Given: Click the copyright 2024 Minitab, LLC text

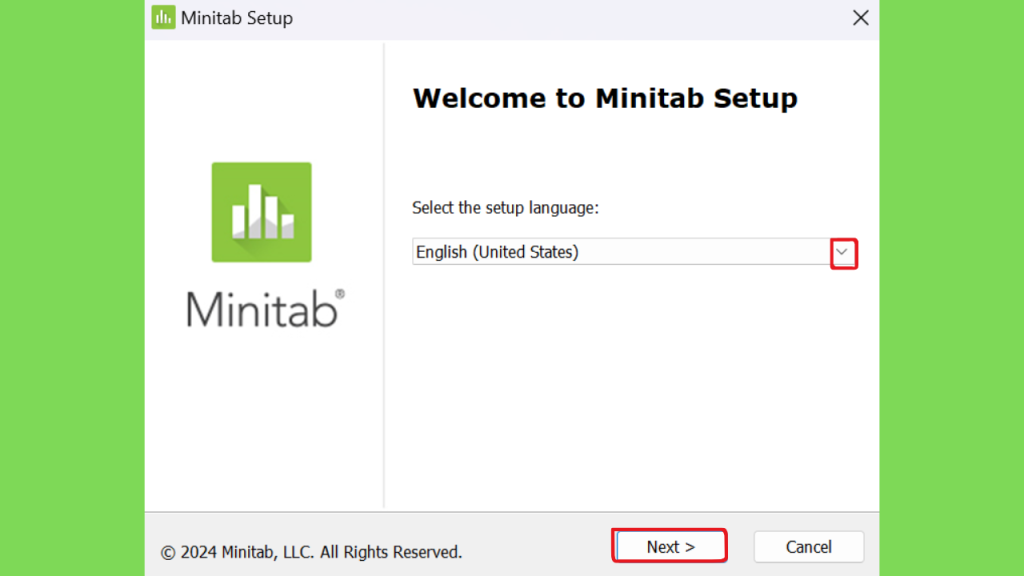Looking at the screenshot, I should coord(312,552).
